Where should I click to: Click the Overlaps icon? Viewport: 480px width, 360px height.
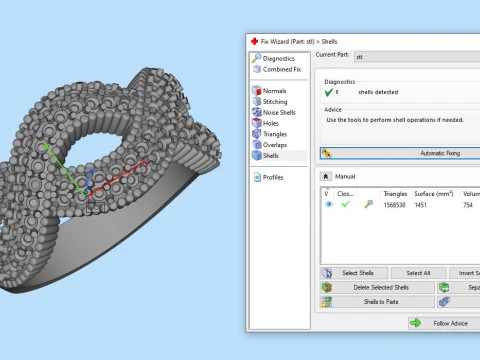[257, 145]
